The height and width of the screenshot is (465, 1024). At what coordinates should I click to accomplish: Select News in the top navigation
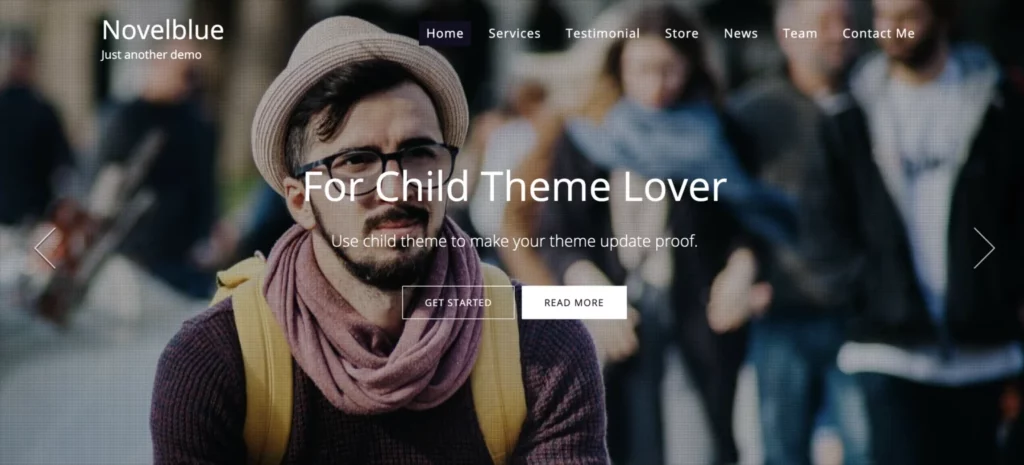point(741,33)
